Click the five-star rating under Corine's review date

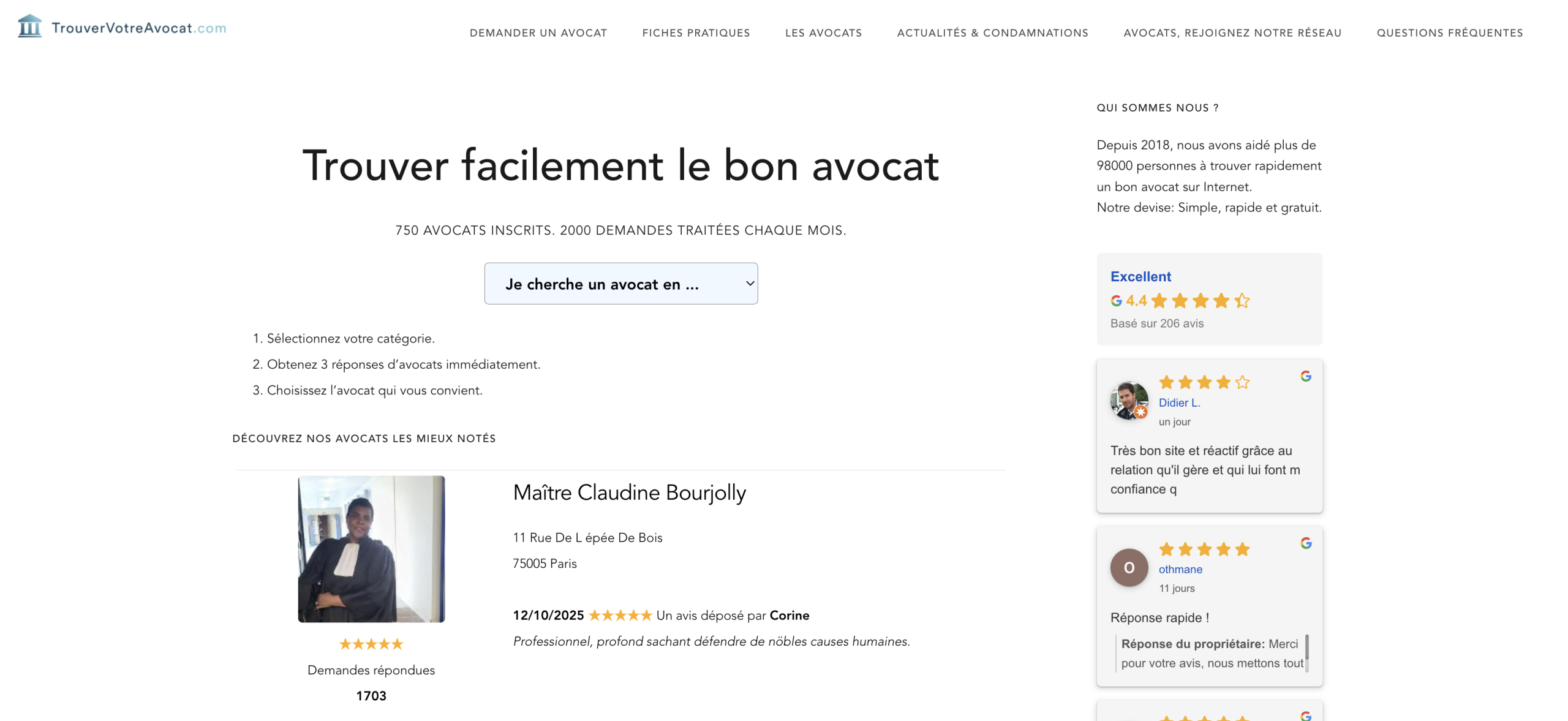(620, 614)
